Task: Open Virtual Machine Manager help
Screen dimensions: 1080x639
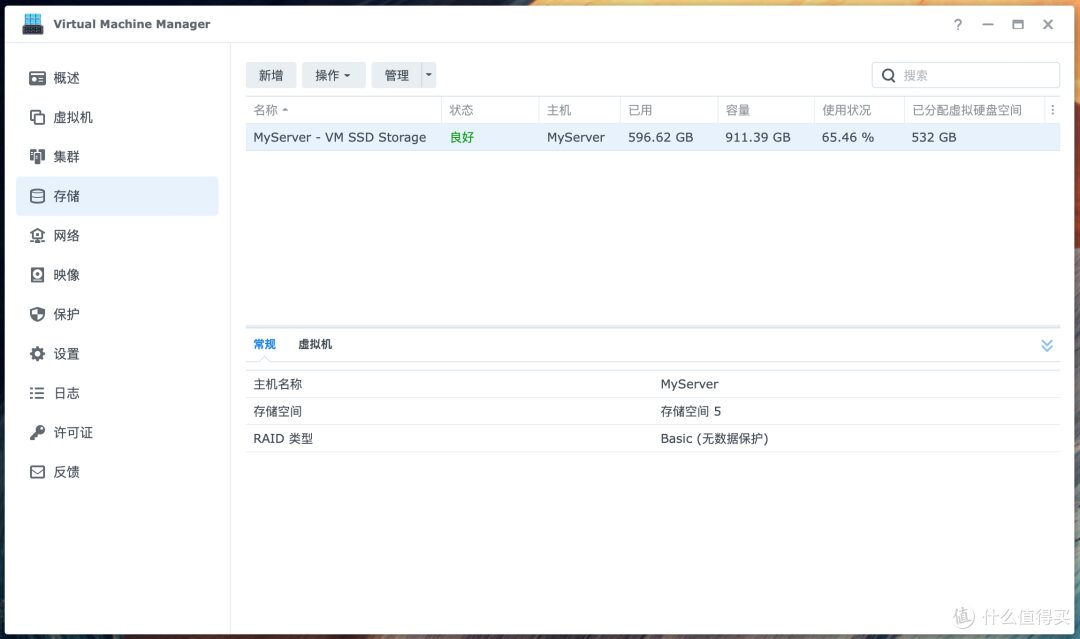Action: point(957,24)
